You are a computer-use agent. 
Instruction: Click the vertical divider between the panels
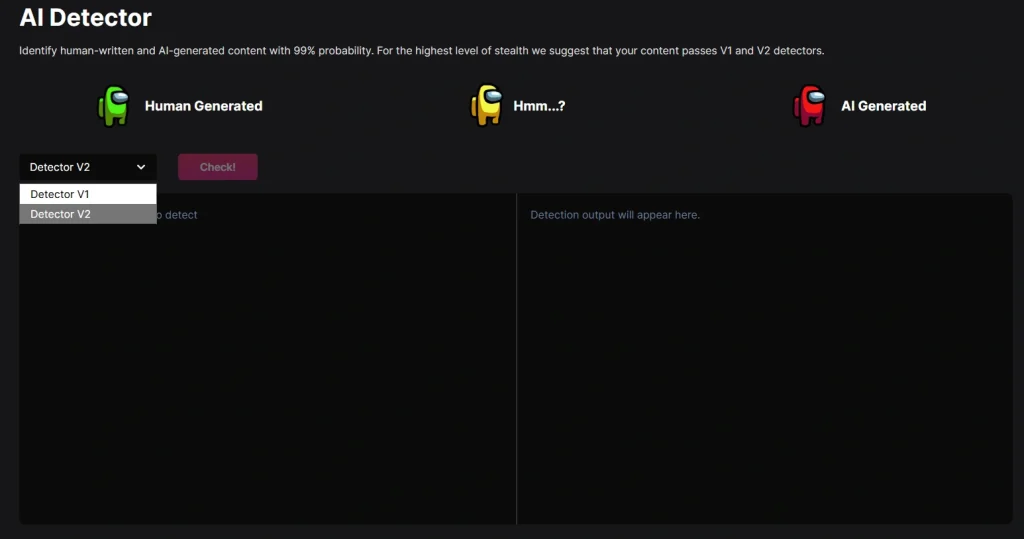516,358
